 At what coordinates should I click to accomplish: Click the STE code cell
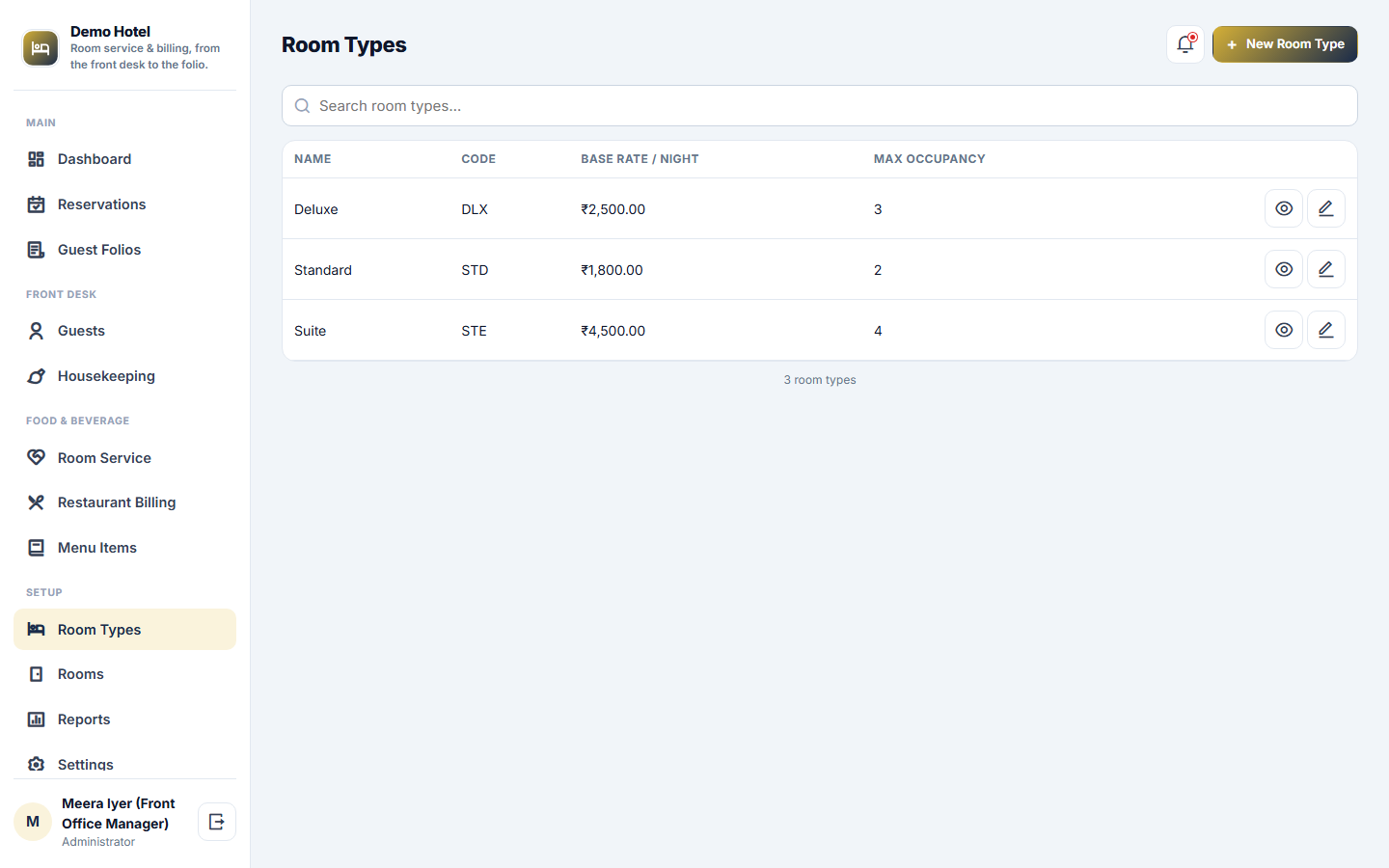[x=474, y=331]
